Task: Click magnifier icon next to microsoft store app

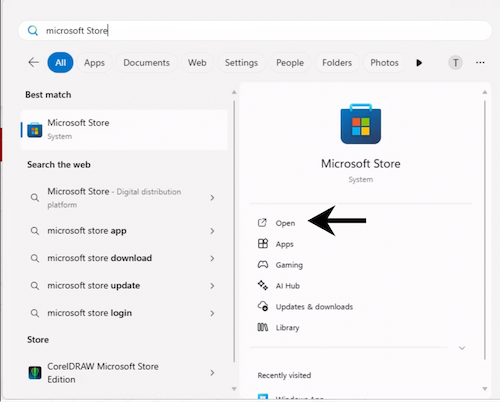Action: point(35,231)
